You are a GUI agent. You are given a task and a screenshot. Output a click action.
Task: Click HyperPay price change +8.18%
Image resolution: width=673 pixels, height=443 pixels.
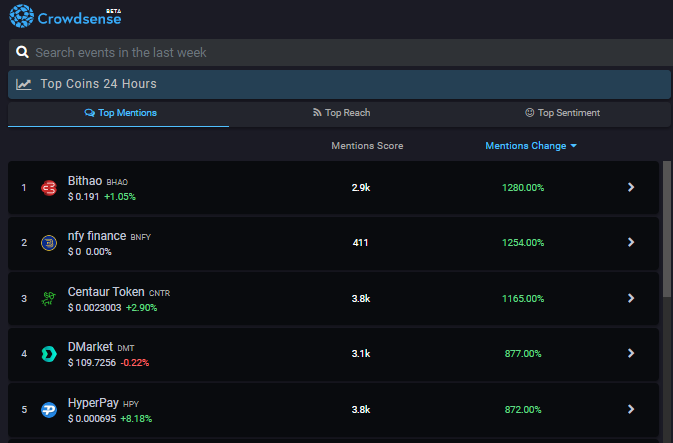[x=136, y=419]
